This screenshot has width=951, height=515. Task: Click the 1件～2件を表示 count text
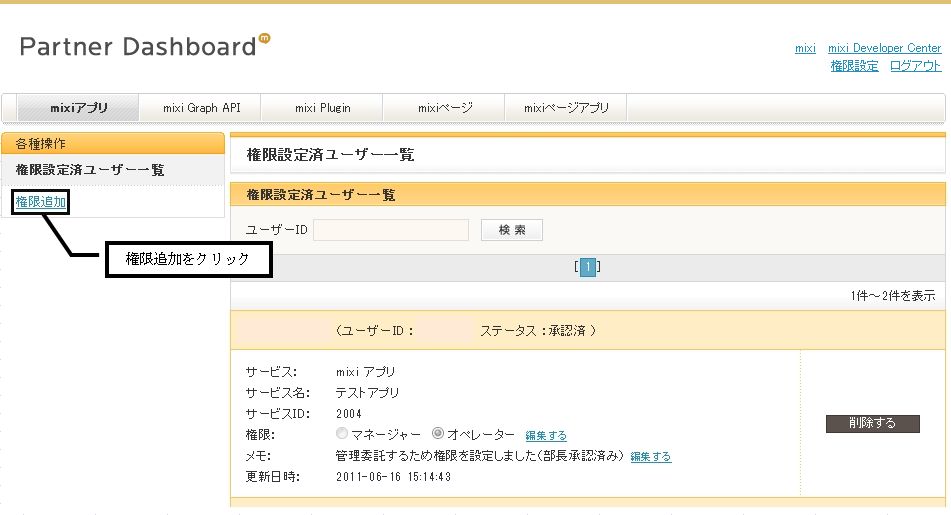point(893,296)
